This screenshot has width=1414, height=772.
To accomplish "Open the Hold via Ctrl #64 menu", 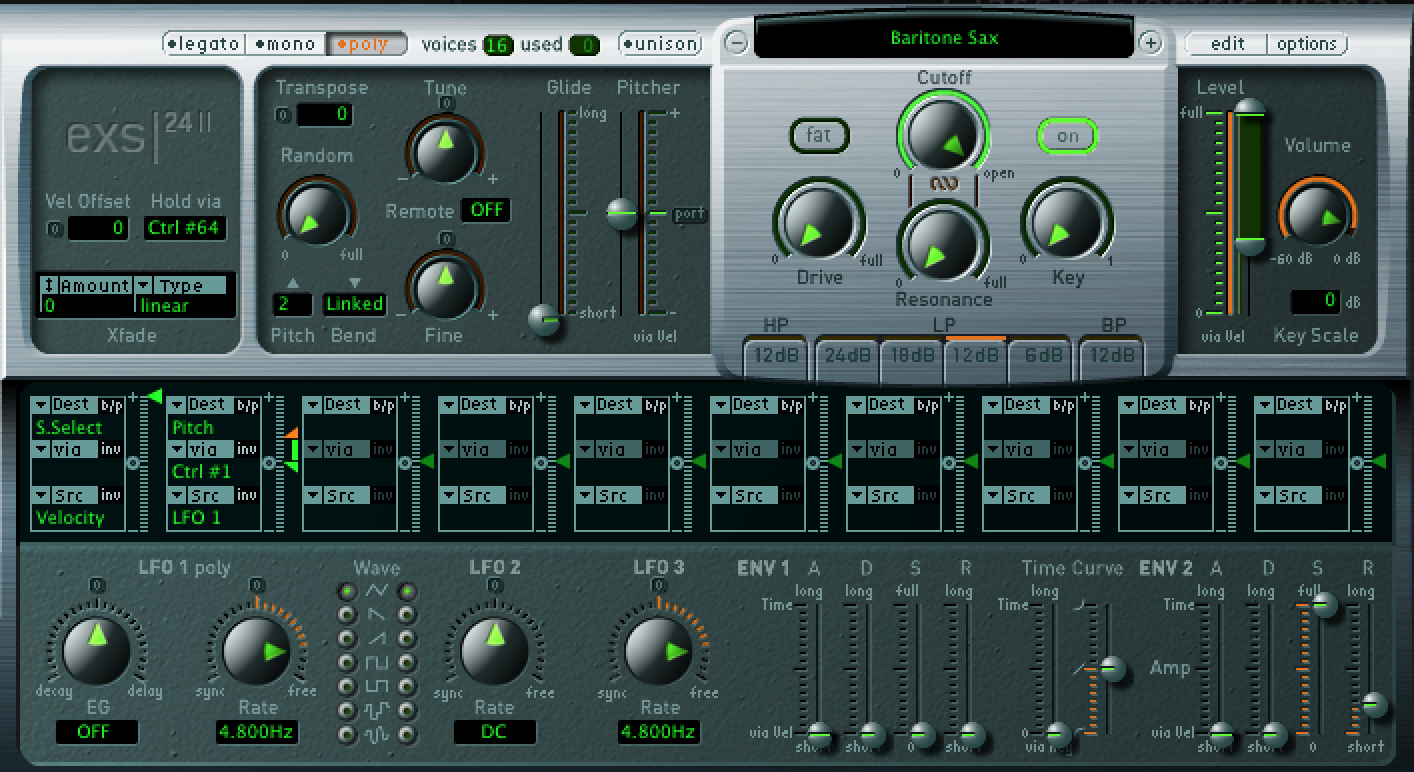I will pyautogui.click(x=185, y=228).
